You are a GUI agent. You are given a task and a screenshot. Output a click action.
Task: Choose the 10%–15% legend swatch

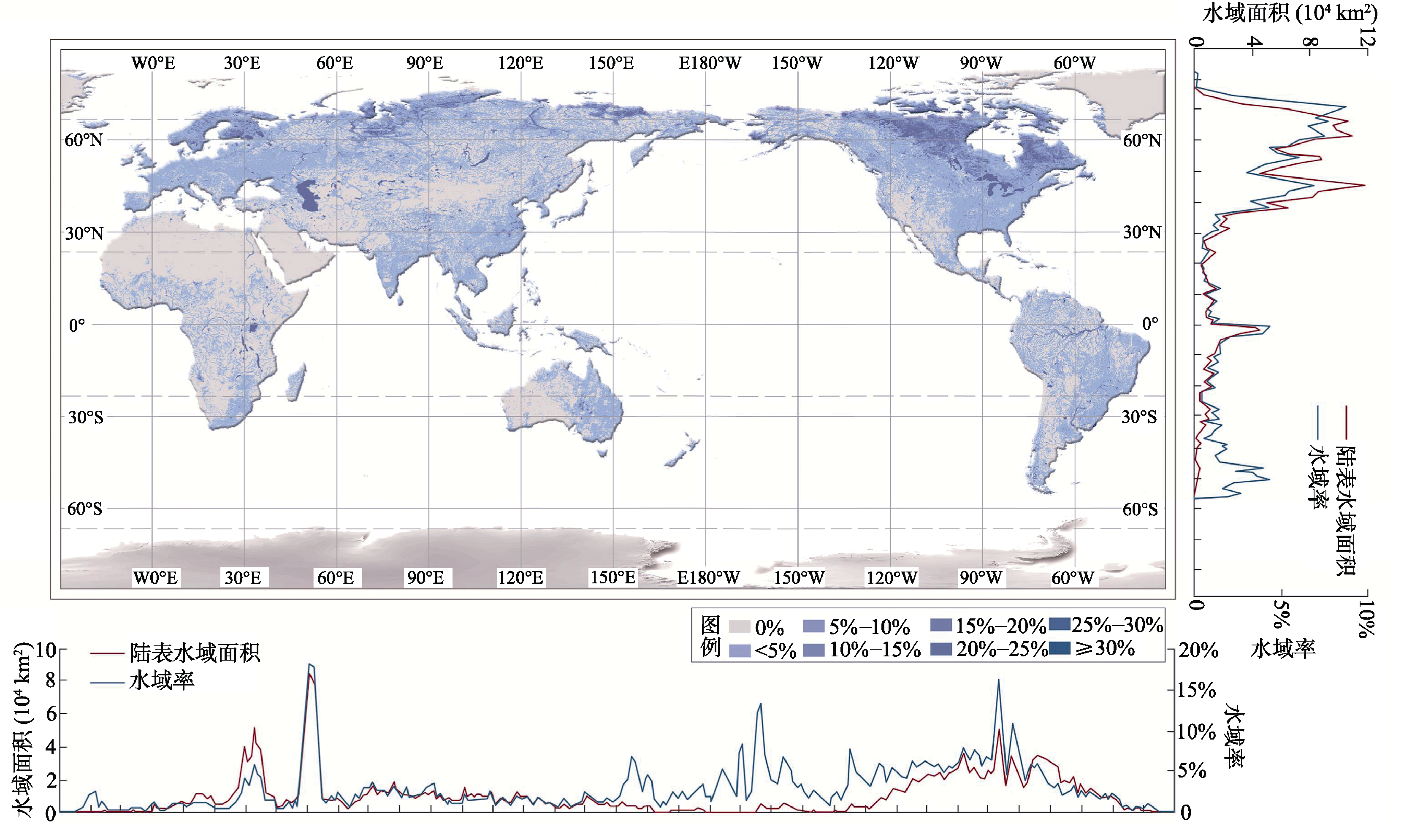pos(813,650)
